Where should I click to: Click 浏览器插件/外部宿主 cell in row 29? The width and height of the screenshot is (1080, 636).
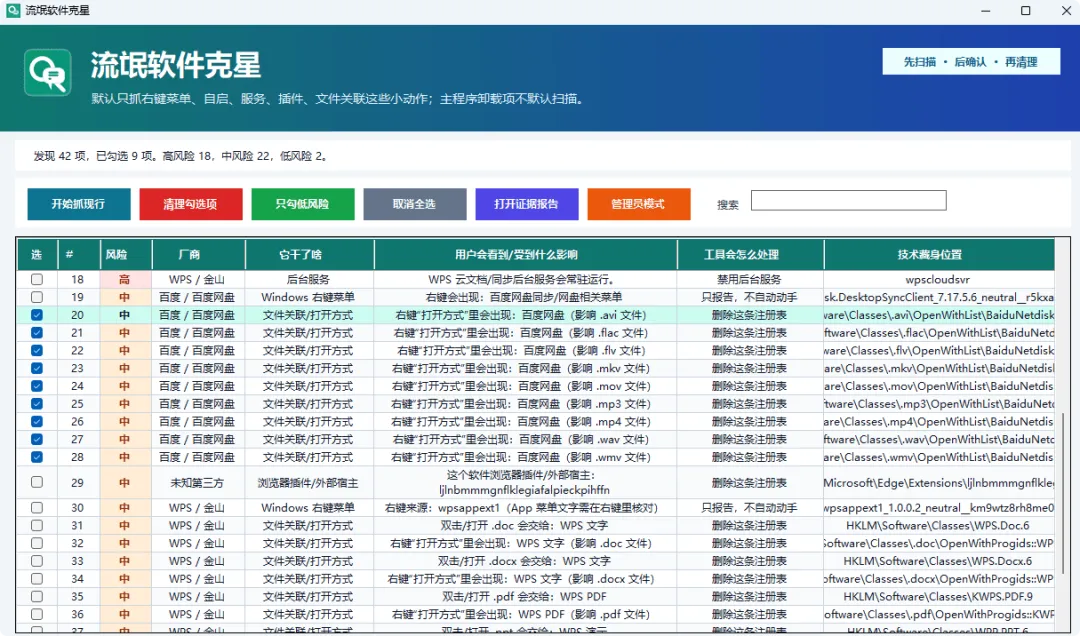(309, 483)
